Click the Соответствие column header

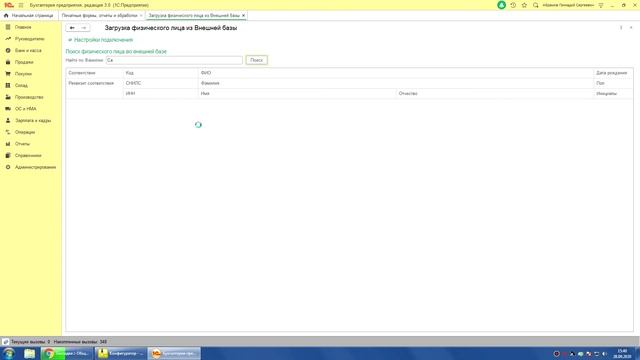pos(94,73)
